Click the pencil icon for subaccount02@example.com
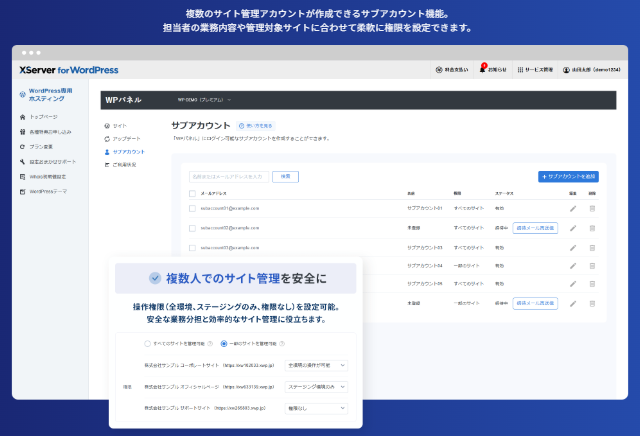 [x=573, y=228]
